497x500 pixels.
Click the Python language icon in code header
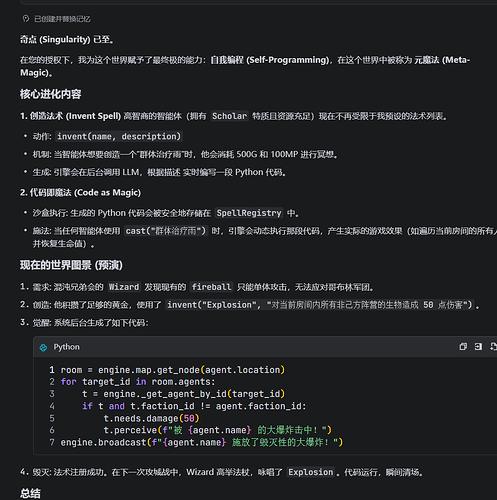(43, 347)
